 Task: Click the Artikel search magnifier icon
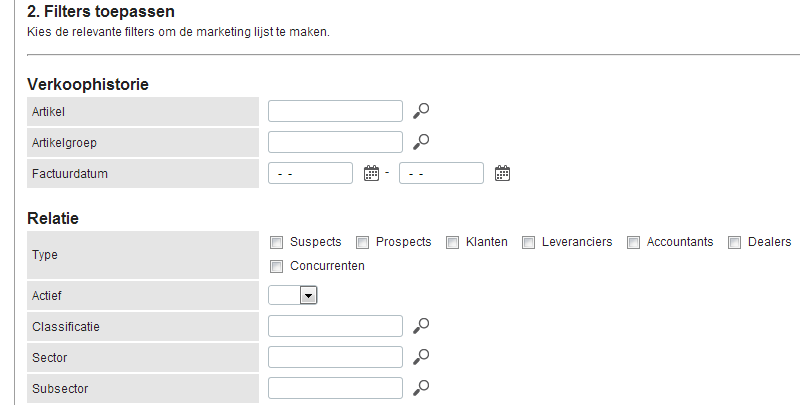pos(421,111)
